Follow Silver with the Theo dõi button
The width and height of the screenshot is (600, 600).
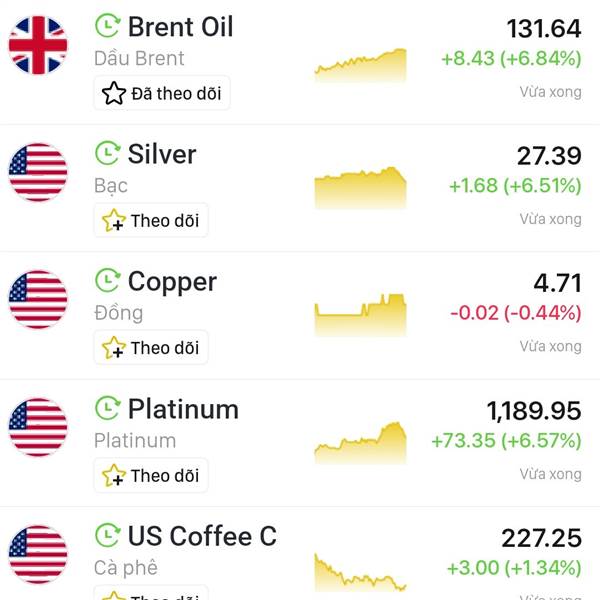point(151,220)
